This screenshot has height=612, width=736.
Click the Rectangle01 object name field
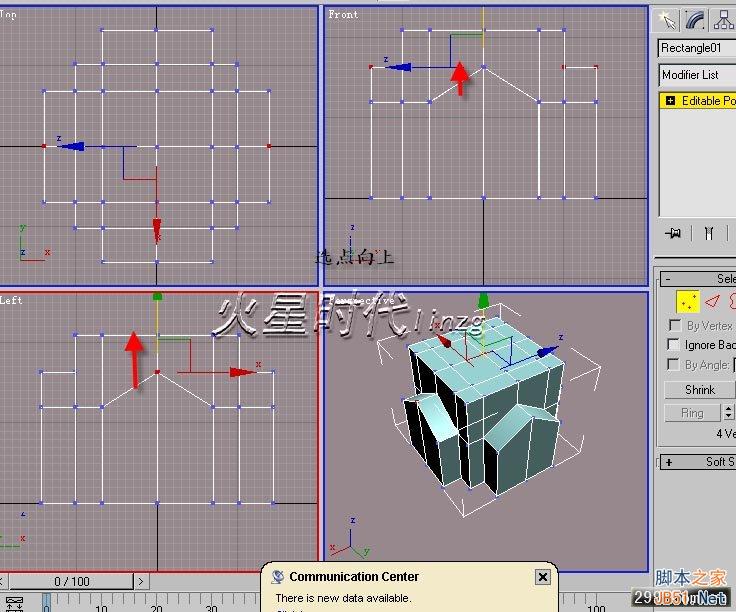click(697, 48)
